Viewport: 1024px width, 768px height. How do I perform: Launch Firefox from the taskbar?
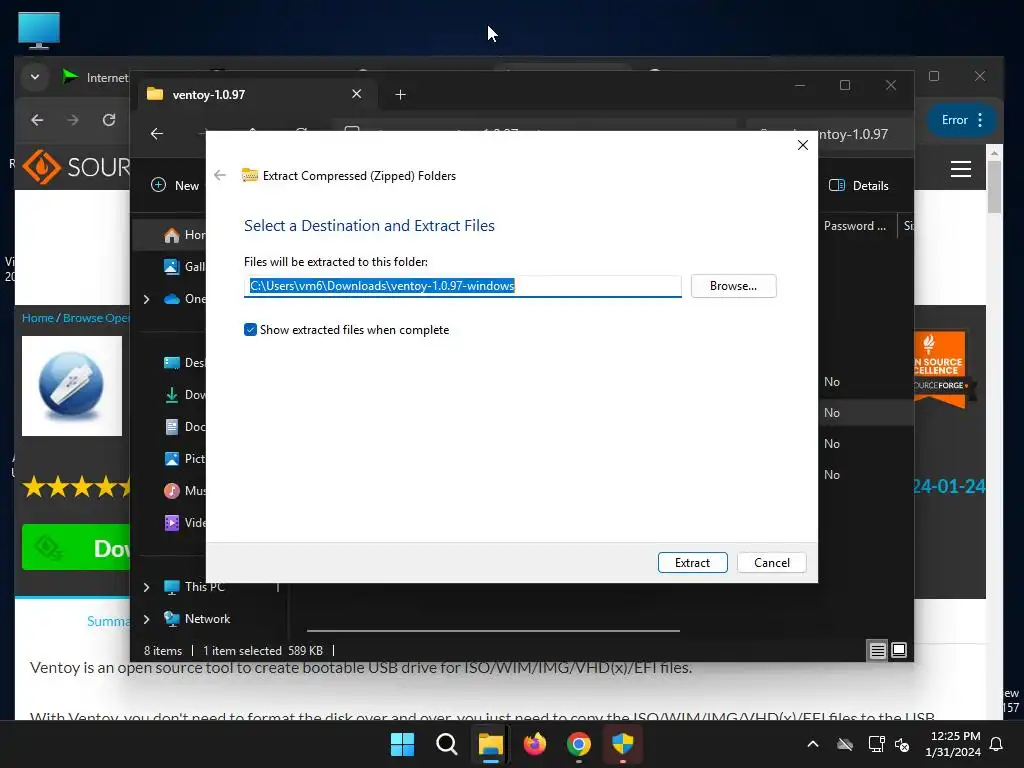[535, 744]
